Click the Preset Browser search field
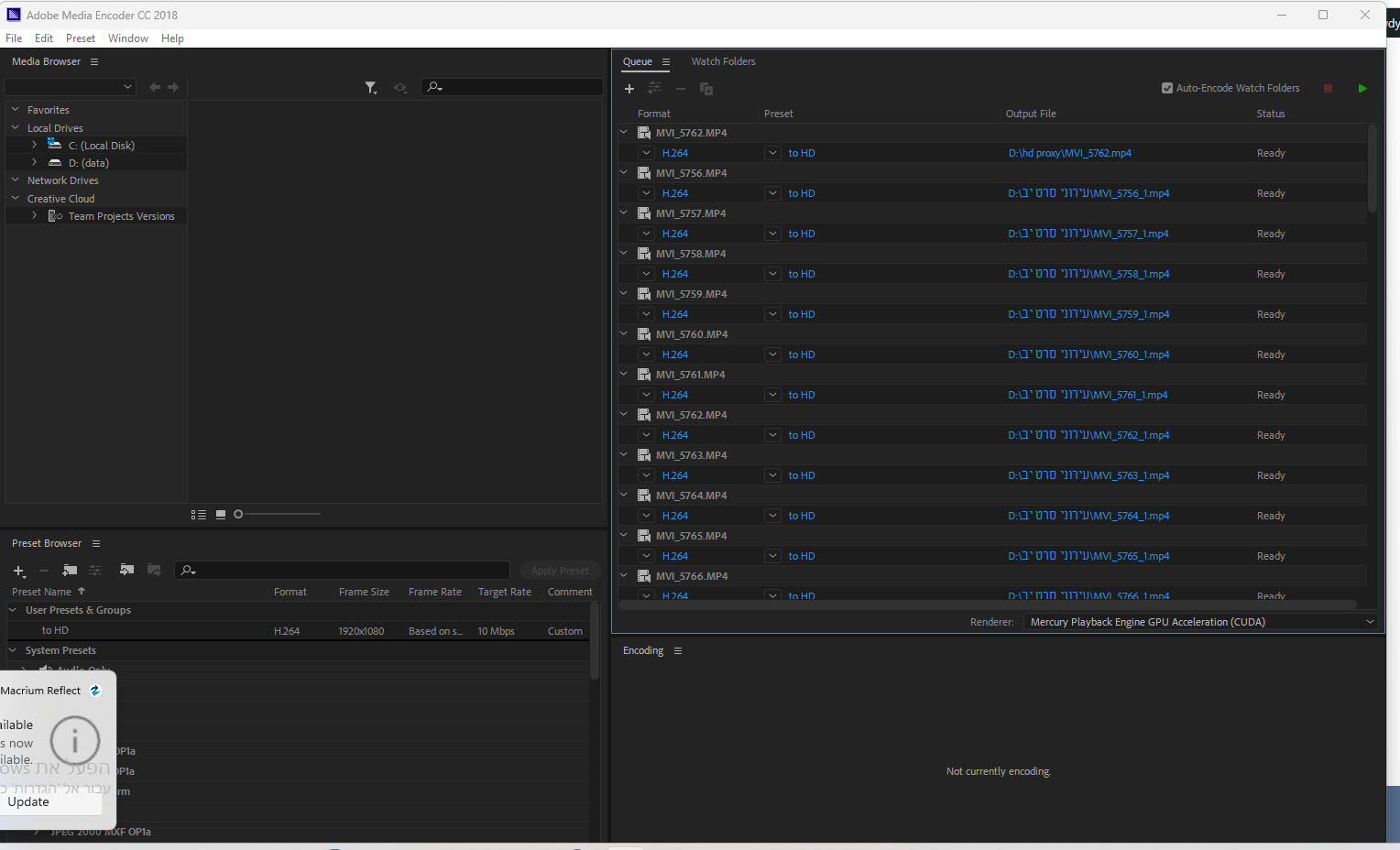Viewport: 1400px width, 850px height. tap(348, 571)
